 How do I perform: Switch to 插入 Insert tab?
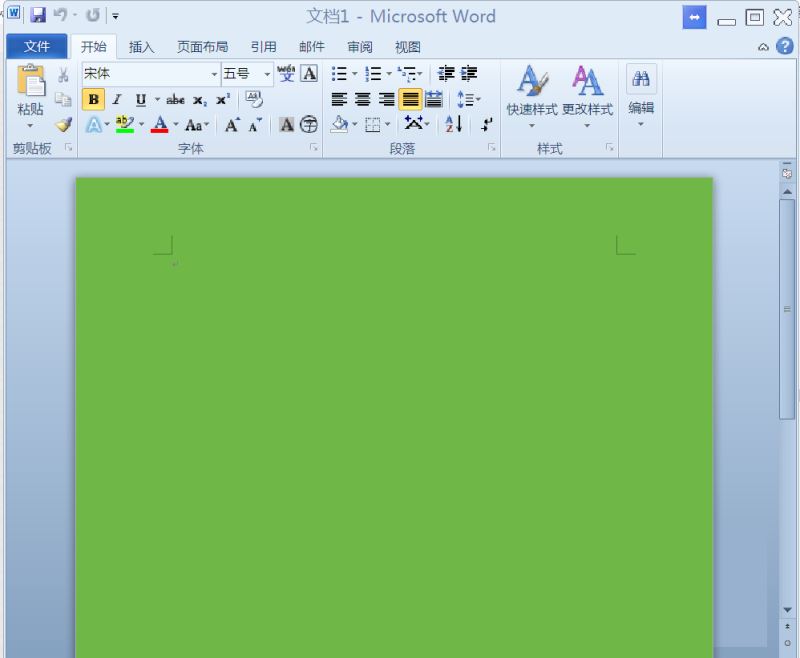[x=141, y=47]
